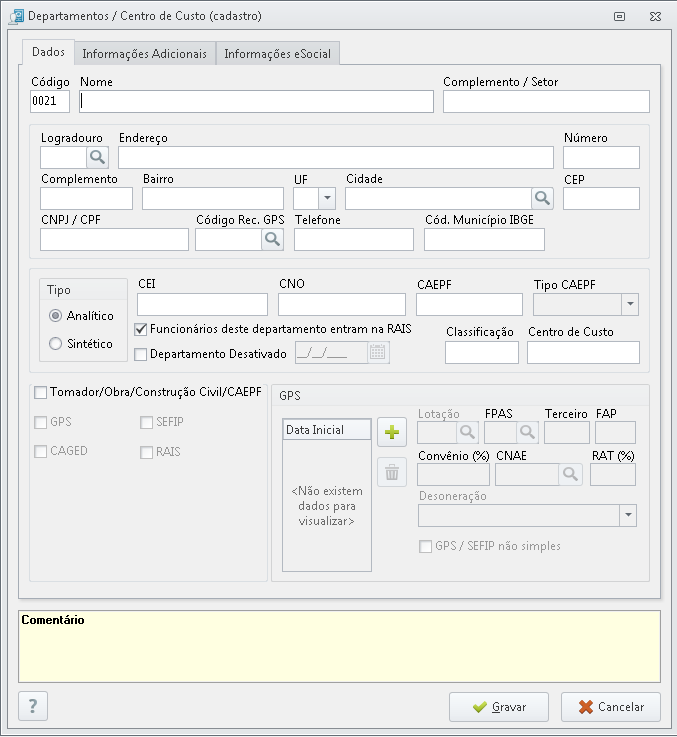Add a GPS date with green plus
The height and width of the screenshot is (737, 677).
pyautogui.click(x=392, y=432)
